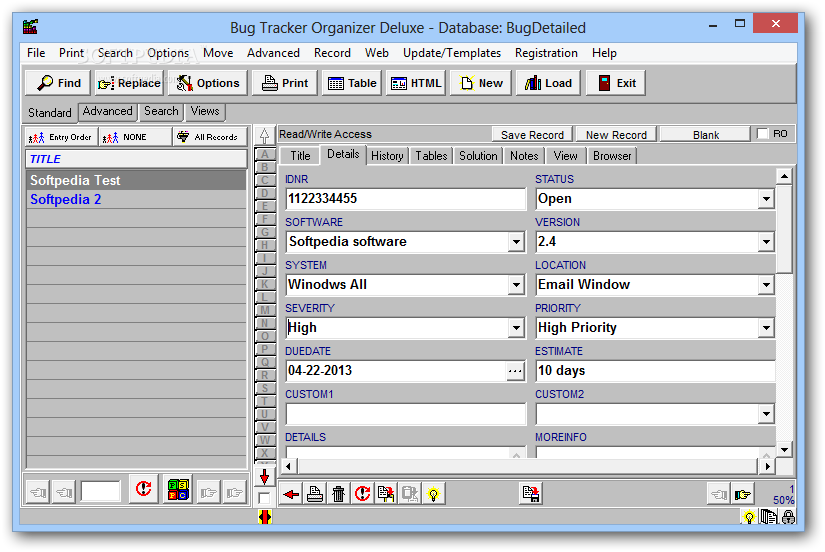Click the red refresh icon in record toolbar
Image resolution: width=825 pixels, height=552 pixels.
(363, 494)
